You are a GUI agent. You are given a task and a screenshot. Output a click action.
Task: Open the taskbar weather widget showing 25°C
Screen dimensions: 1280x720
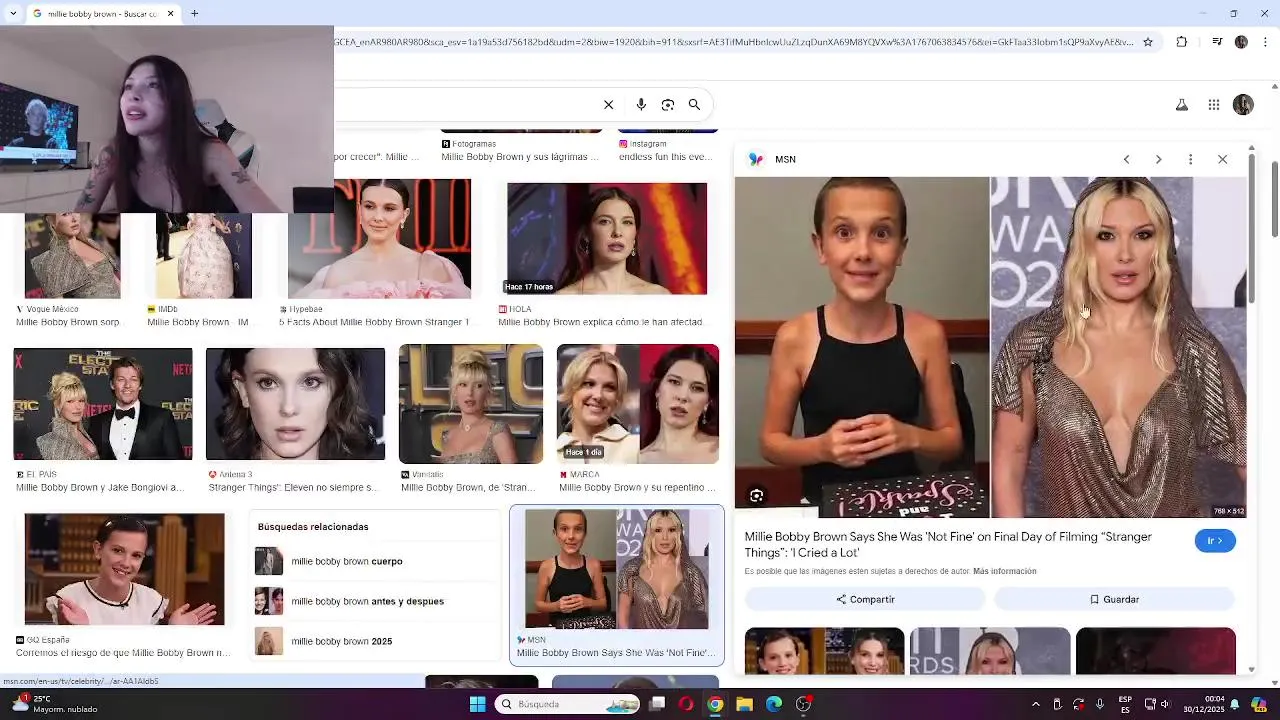[55, 704]
